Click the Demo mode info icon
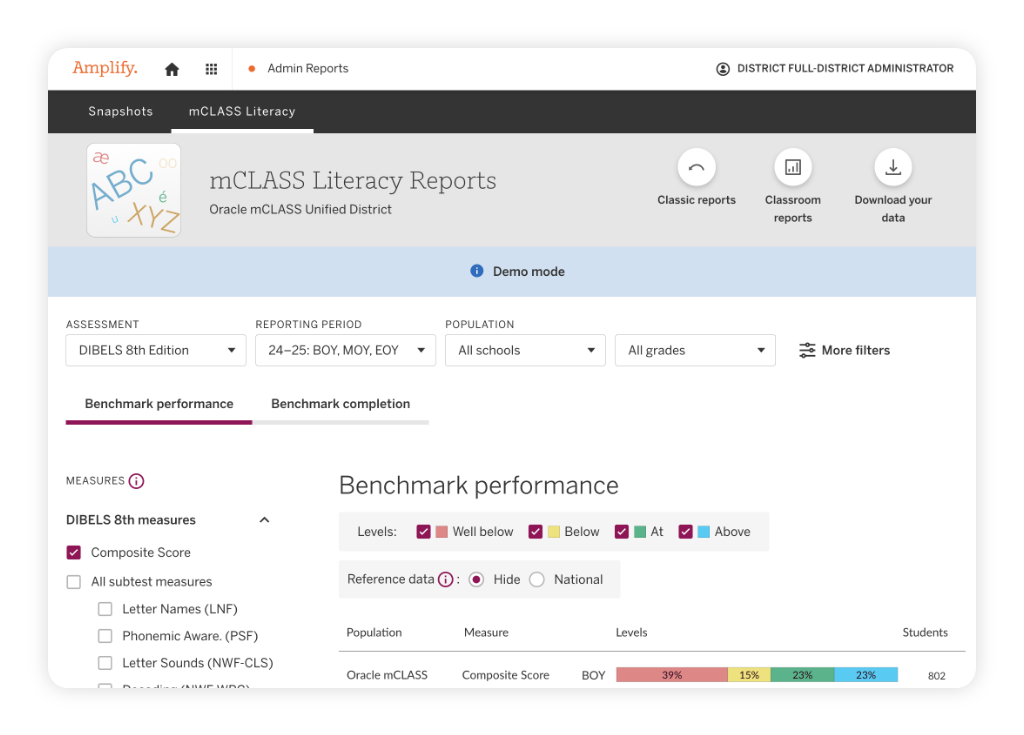 tap(477, 271)
